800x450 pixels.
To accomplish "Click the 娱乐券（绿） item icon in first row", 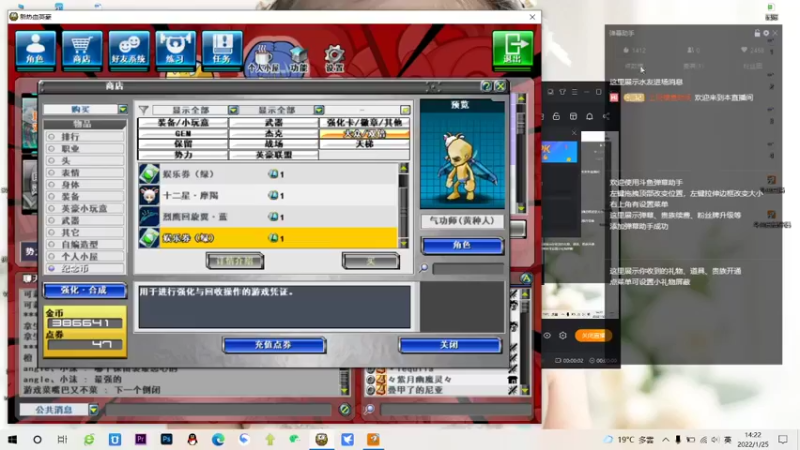I will pyautogui.click(x=149, y=174).
